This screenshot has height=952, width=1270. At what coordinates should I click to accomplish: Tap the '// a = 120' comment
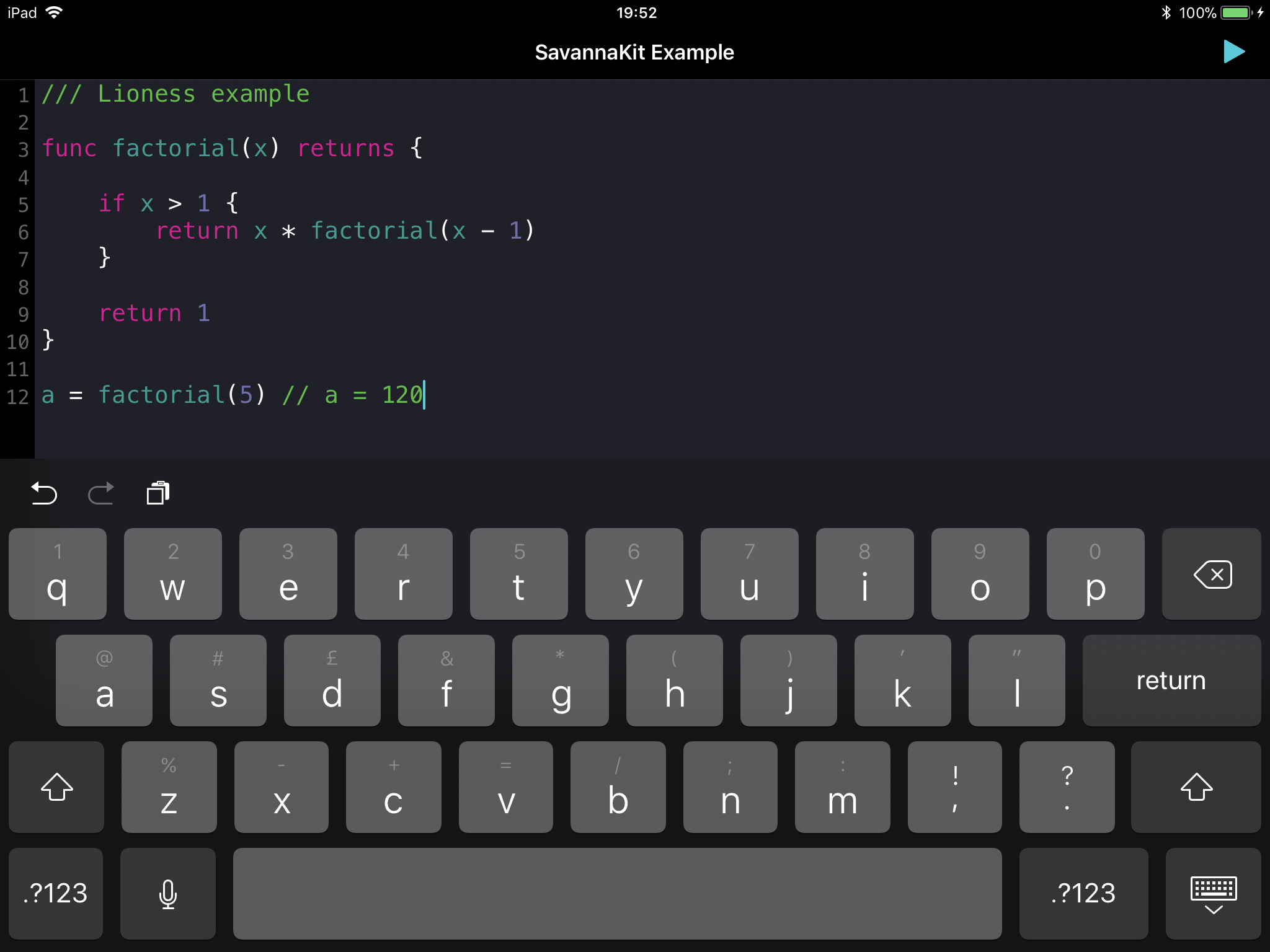coord(352,395)
